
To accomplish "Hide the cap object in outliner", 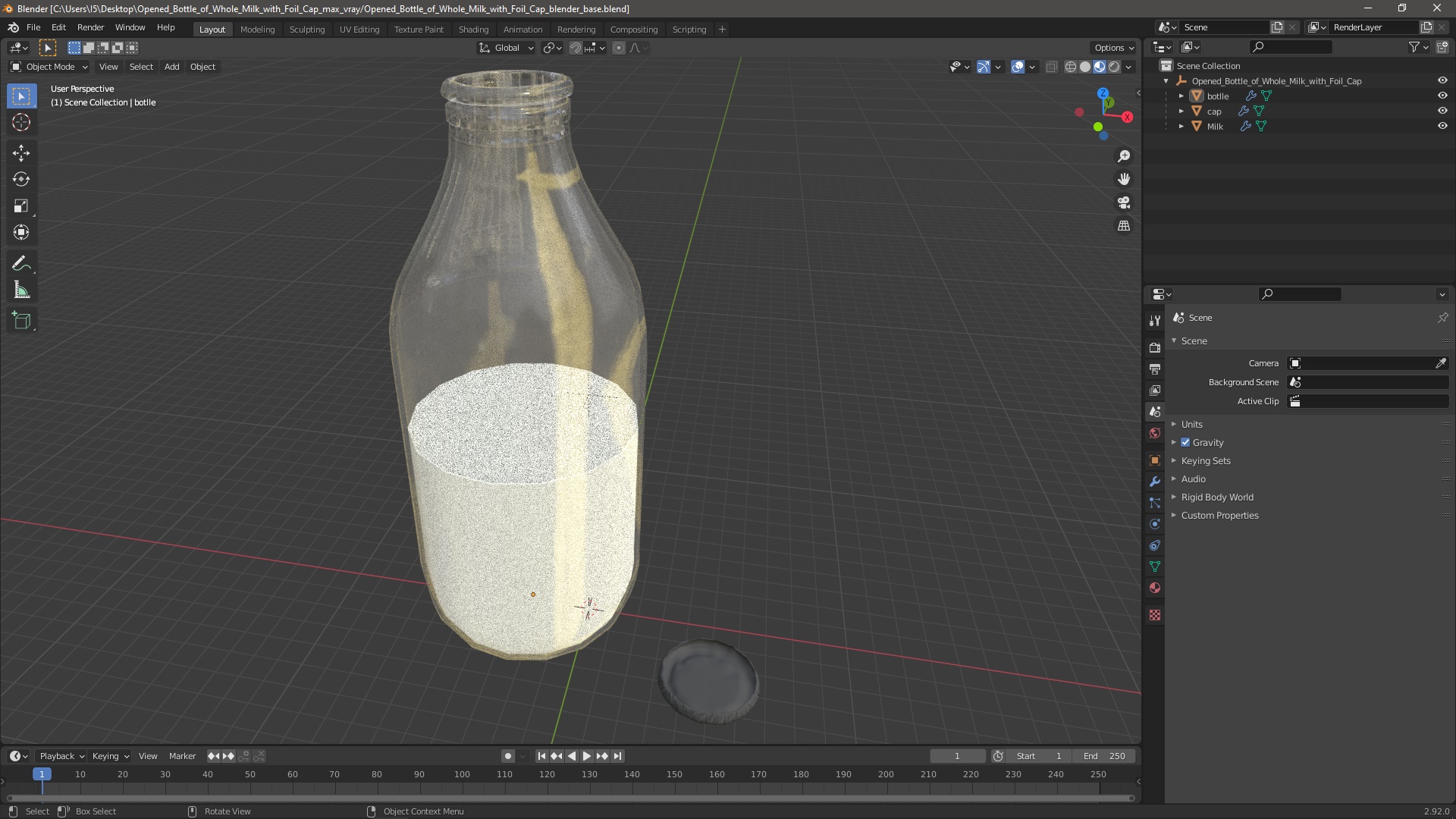I will (x=1442, y=111).
